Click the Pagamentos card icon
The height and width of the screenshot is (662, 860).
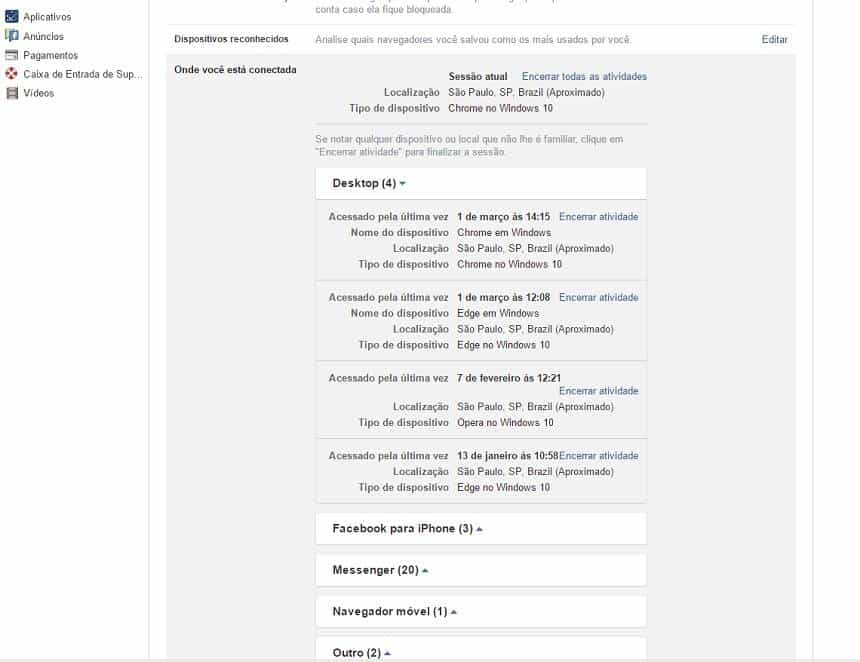[12, 55]
